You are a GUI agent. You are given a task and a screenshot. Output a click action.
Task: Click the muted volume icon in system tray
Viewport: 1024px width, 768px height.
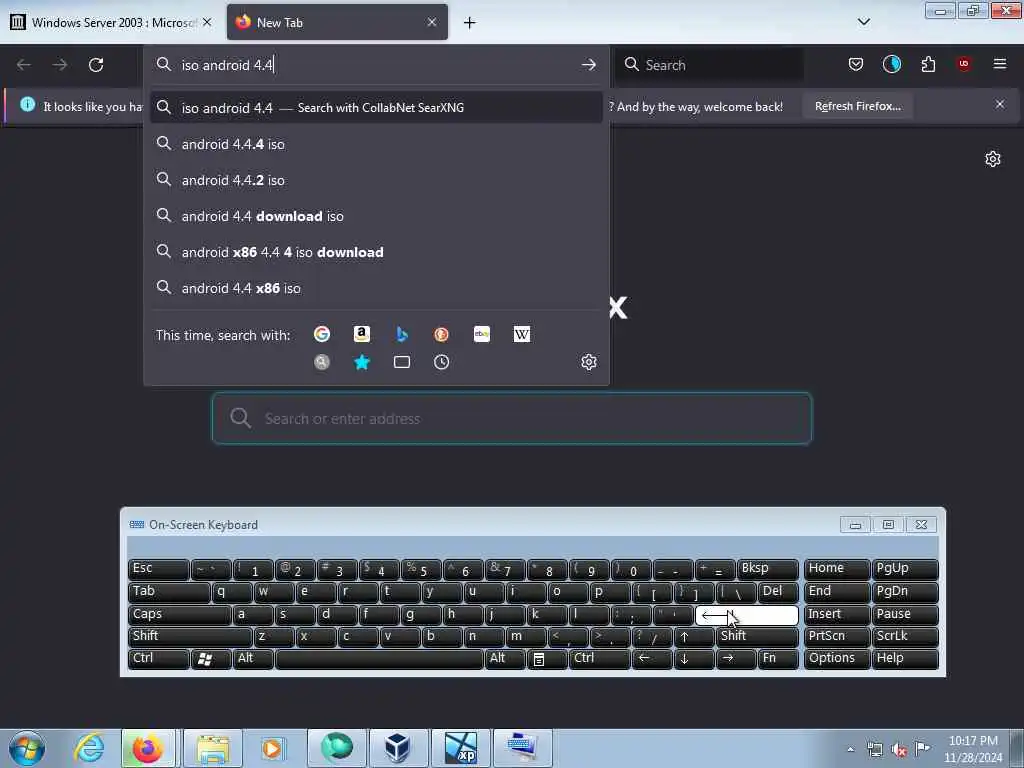899,749
